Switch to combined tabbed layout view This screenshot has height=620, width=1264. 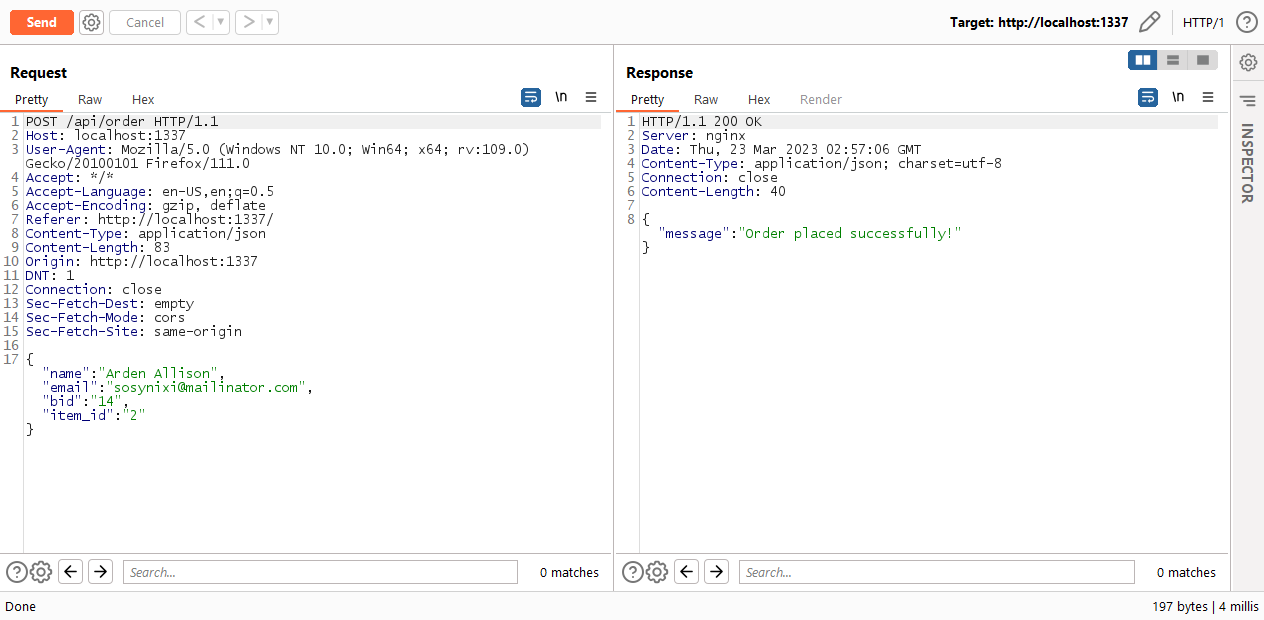point(1203,60)
